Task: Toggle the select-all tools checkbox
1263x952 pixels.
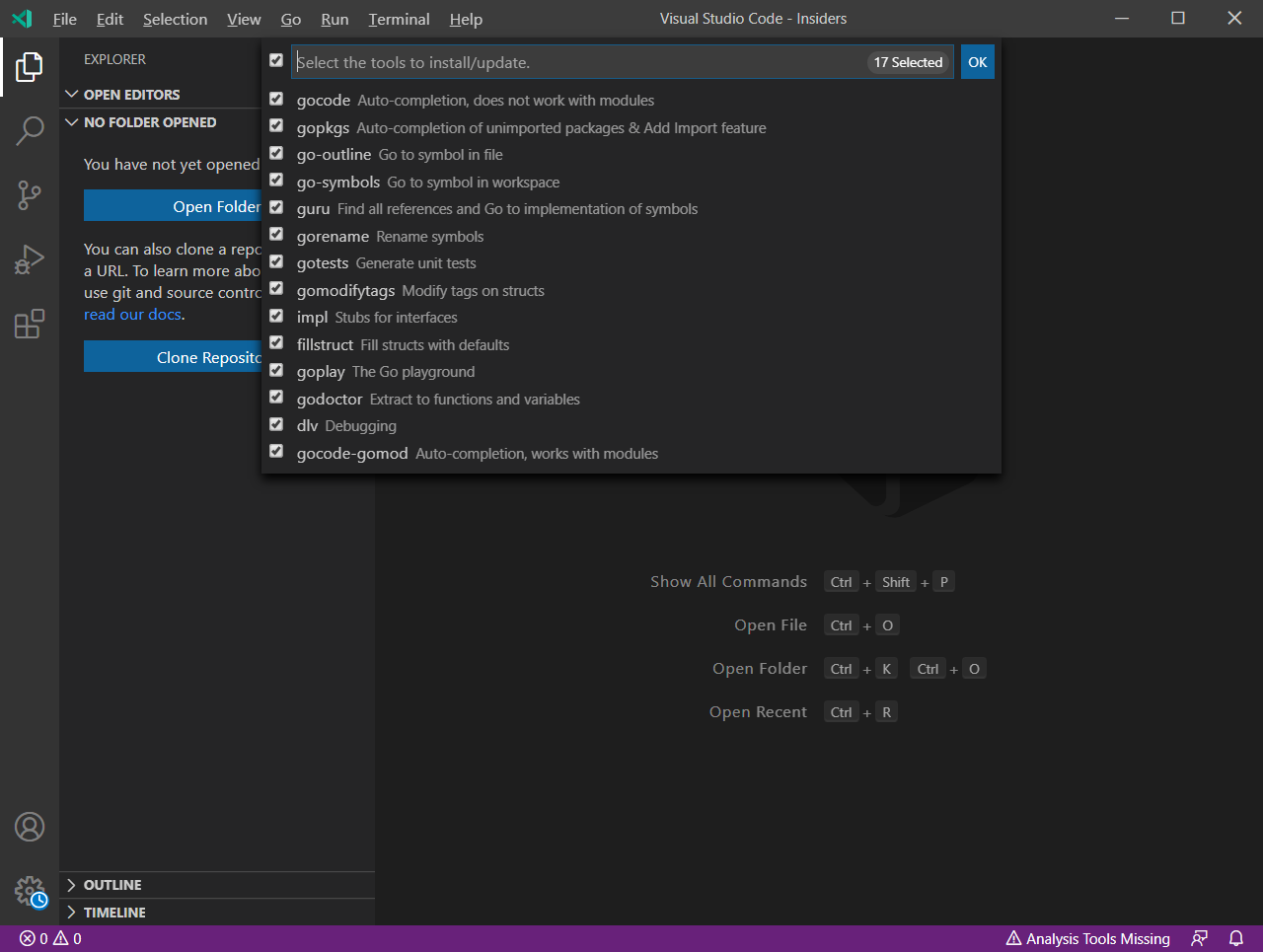Action: (x=276, y=61)
